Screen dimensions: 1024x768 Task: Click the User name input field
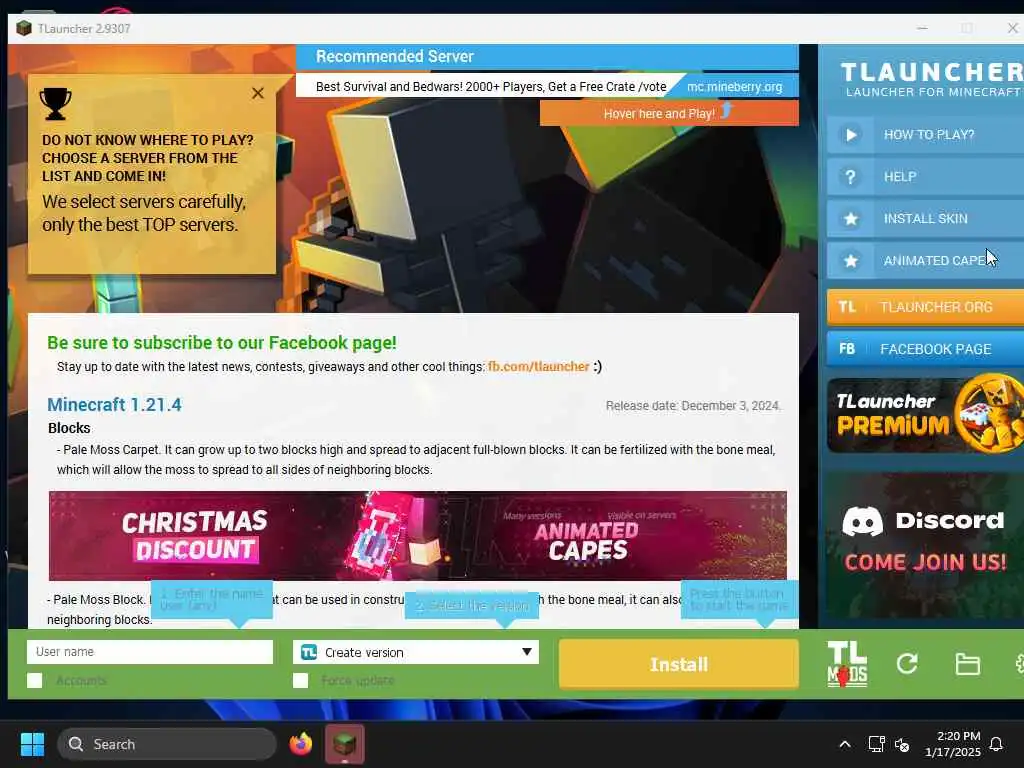point(150,652)
